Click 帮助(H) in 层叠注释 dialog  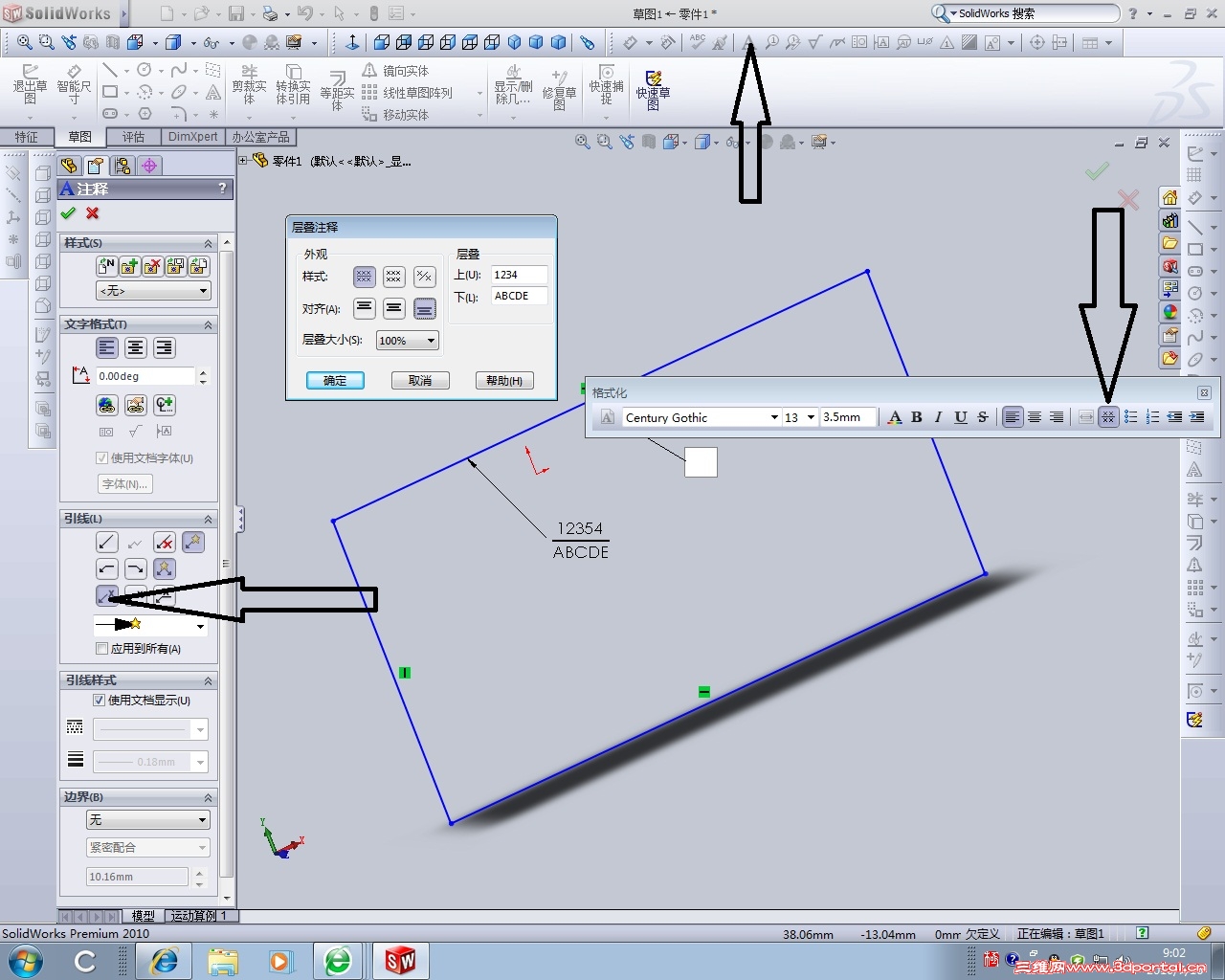[x=504, y=381]
